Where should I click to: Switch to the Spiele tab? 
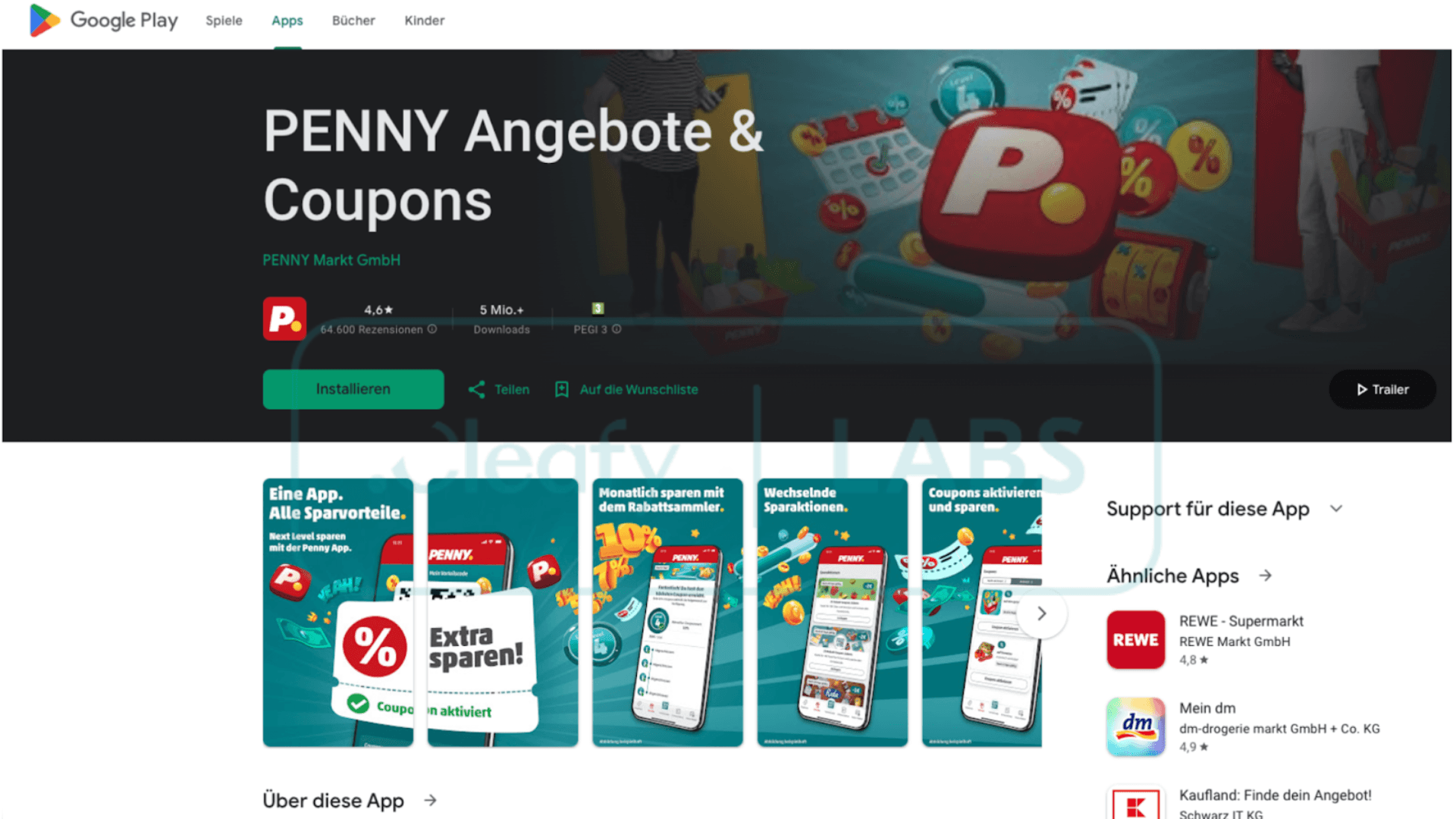click(224, 20)
